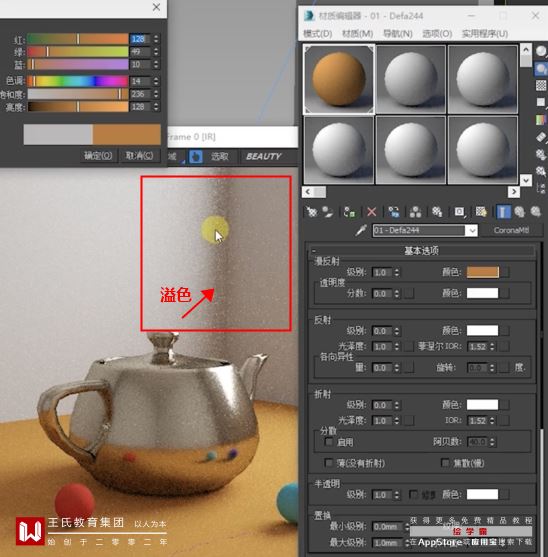Pick material from object with eyedropper
This screenshot has height=557, width=548.
click(361, 231)
